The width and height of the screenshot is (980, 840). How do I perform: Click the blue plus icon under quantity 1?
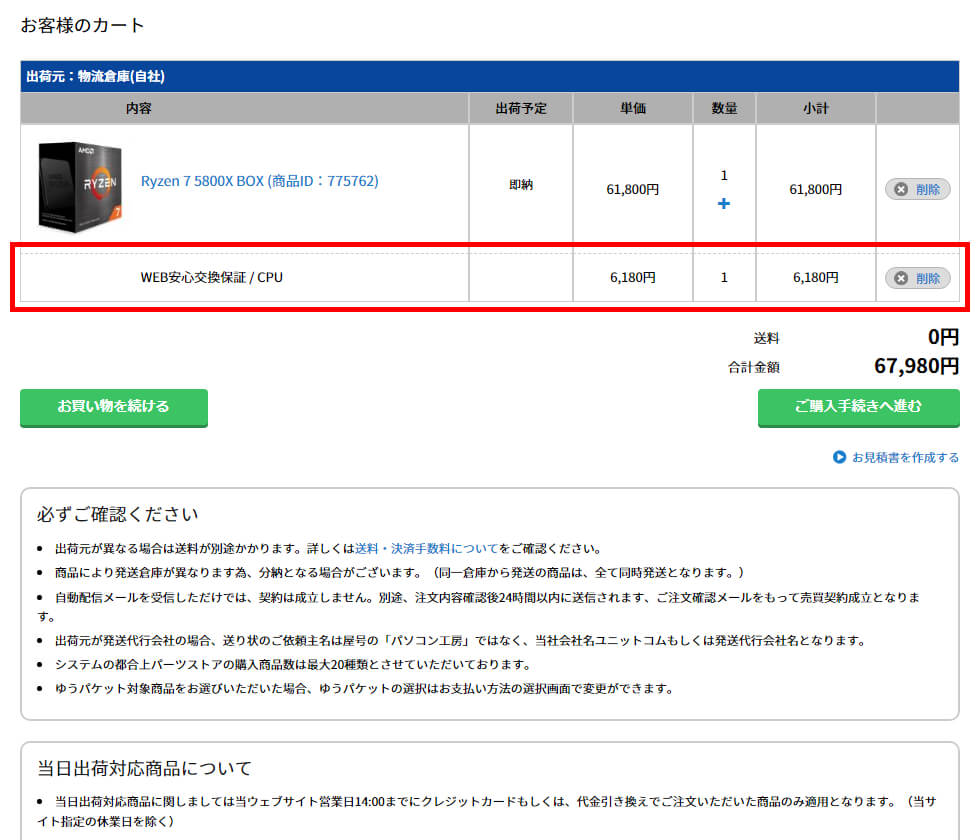click(724, 204)
